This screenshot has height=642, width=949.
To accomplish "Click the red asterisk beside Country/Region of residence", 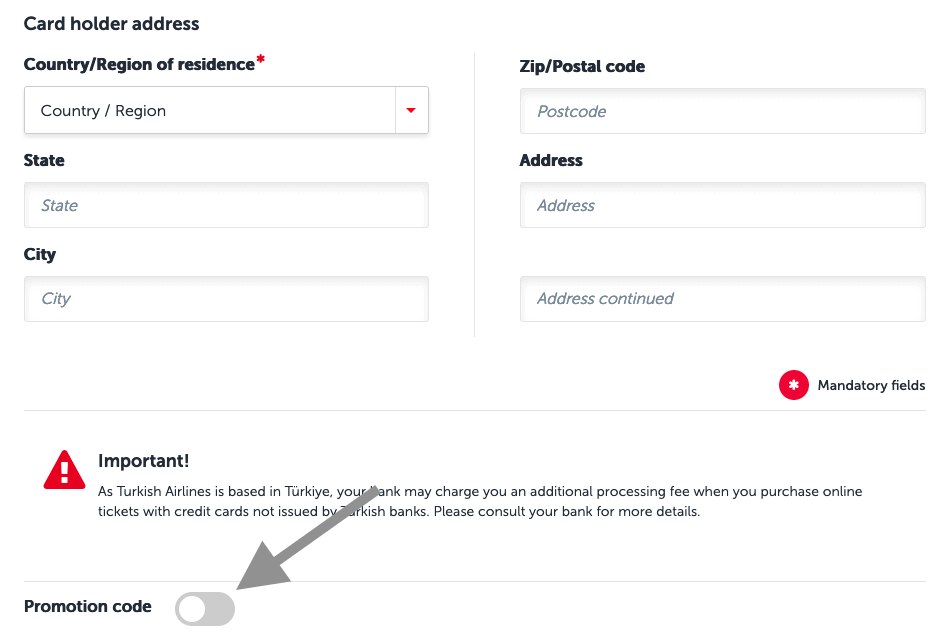I will (x=261, y=60).
